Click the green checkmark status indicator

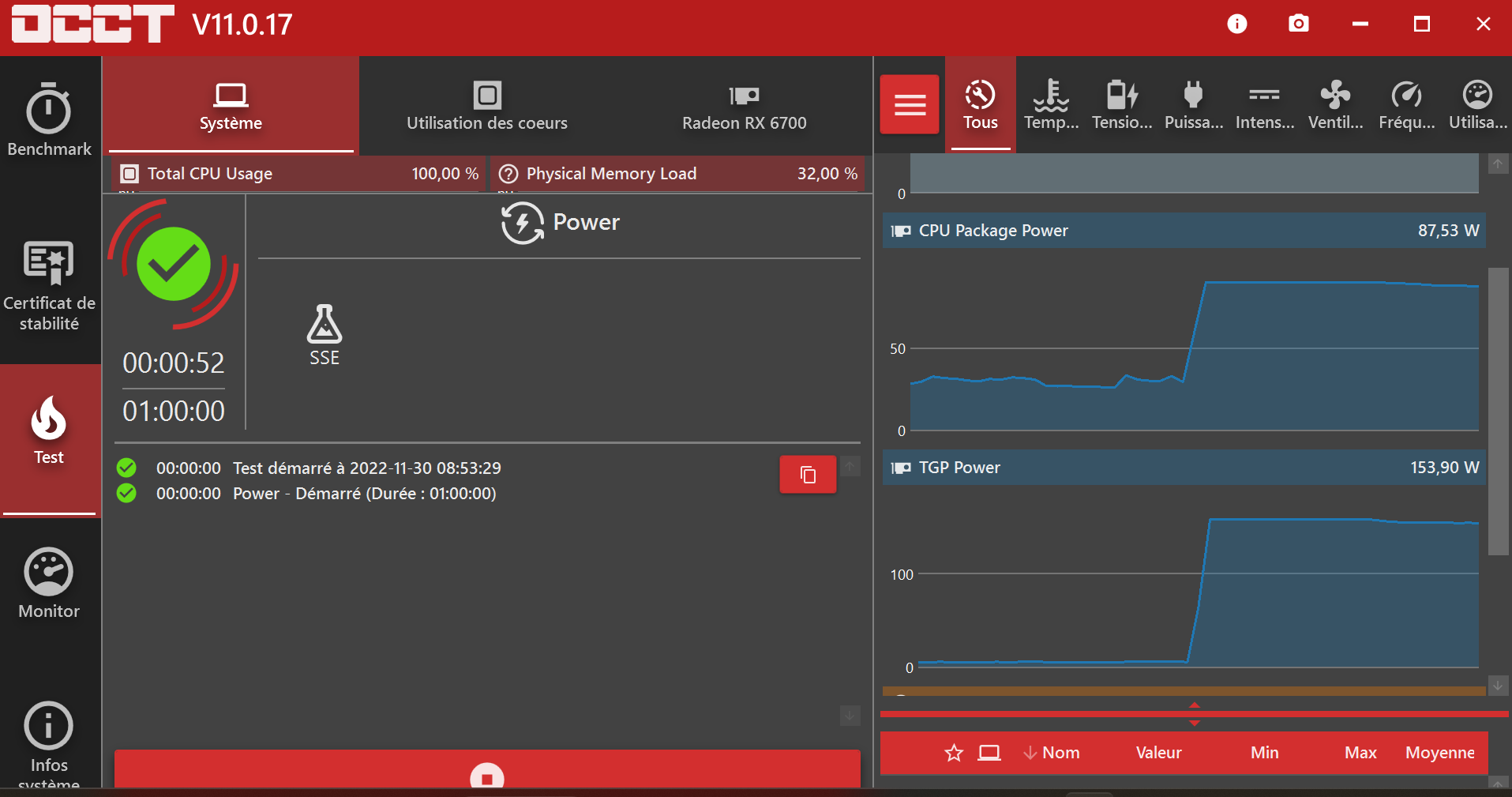(x=174, y=264)
